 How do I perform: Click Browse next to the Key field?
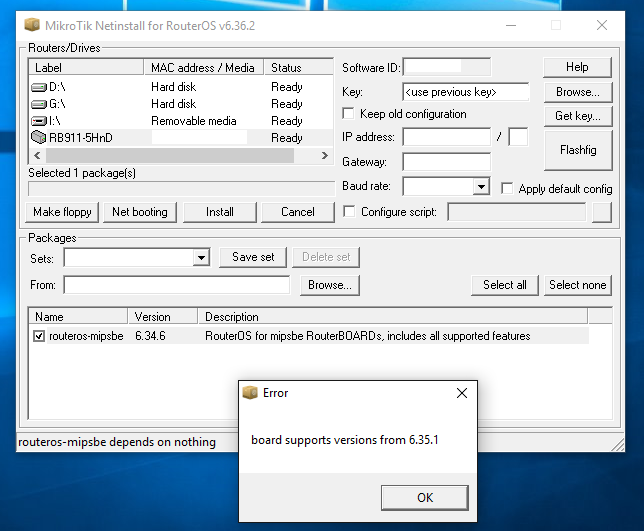578,92
